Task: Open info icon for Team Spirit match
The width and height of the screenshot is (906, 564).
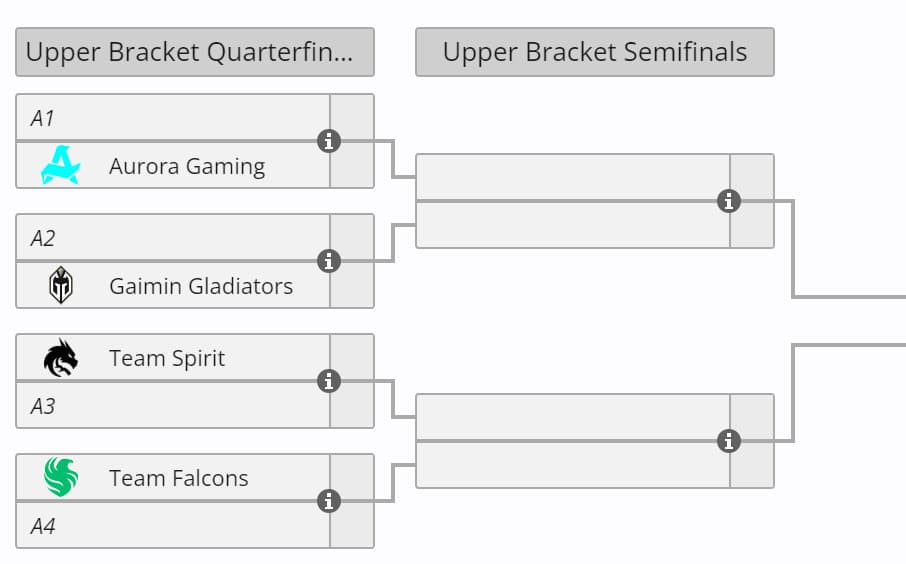Action: coord(329,381)
